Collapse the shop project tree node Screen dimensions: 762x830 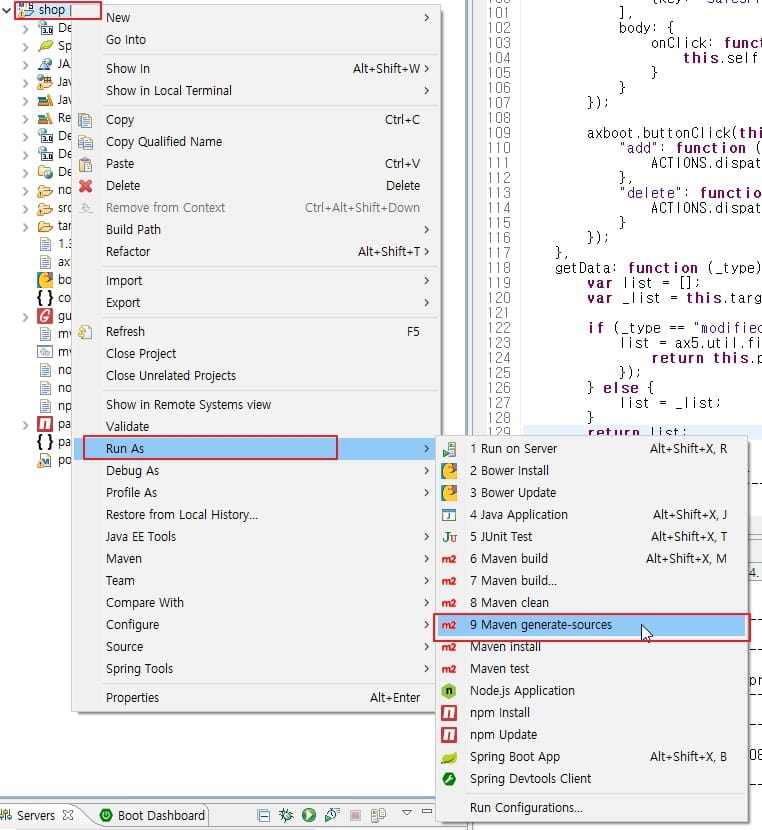(6, 10)
